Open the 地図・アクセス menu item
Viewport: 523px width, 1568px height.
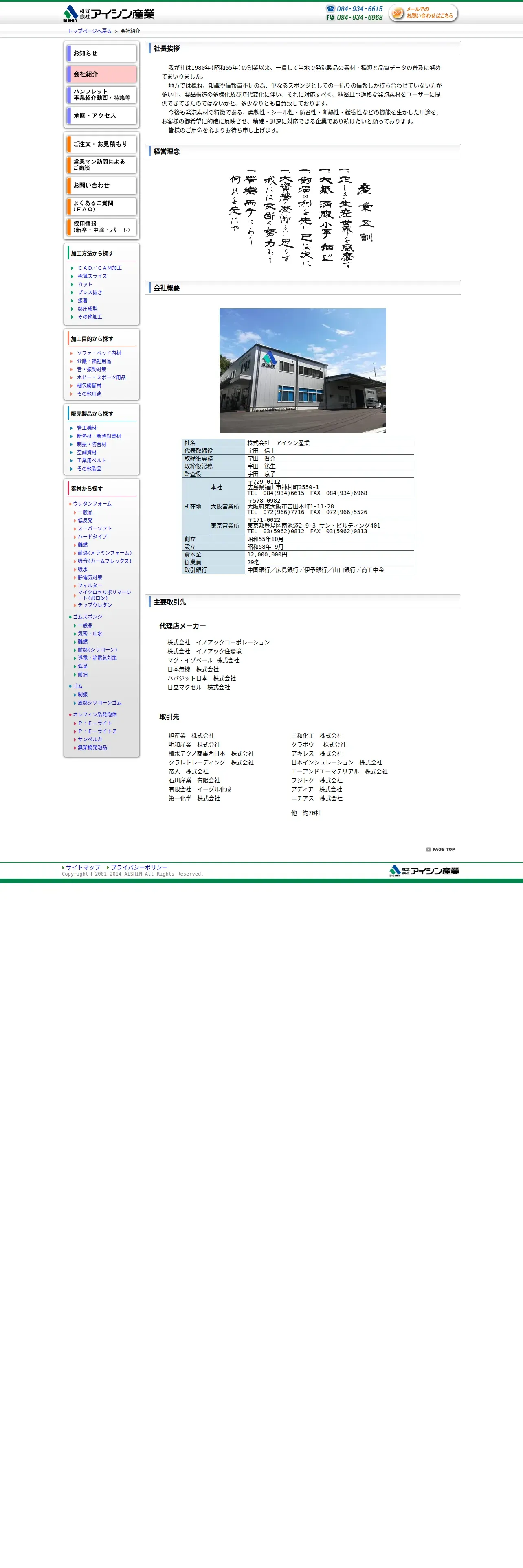(x=102, y=116)
